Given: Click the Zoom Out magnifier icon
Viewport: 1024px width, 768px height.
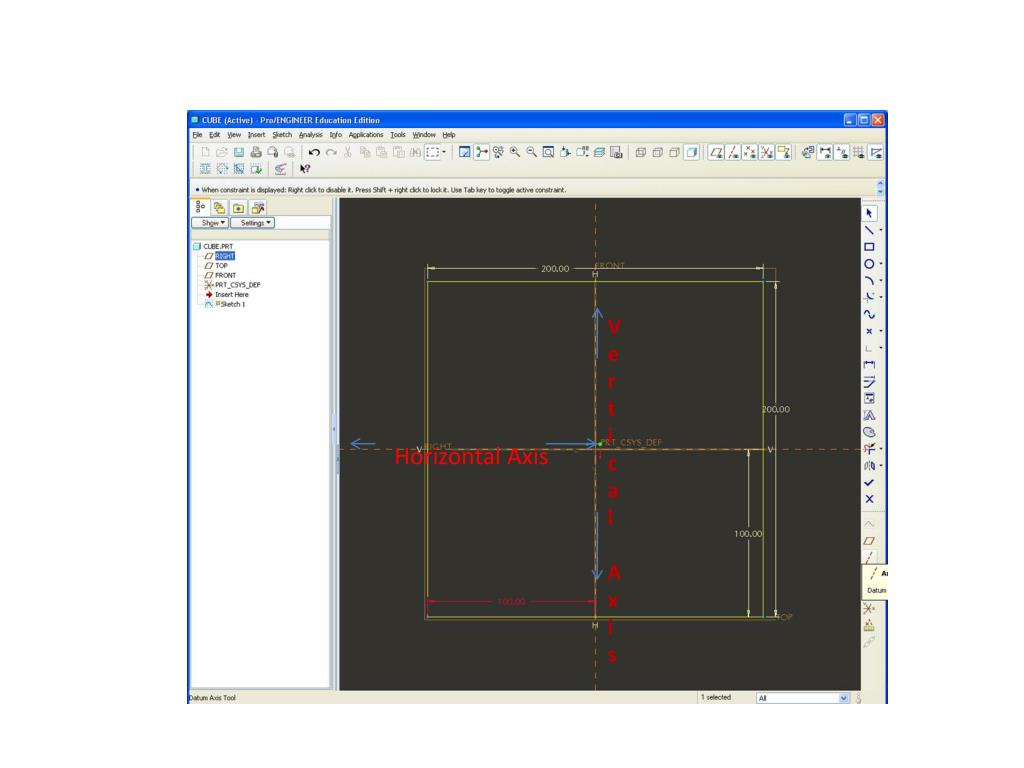Looking at the screenshot, I should click(532, 153).
